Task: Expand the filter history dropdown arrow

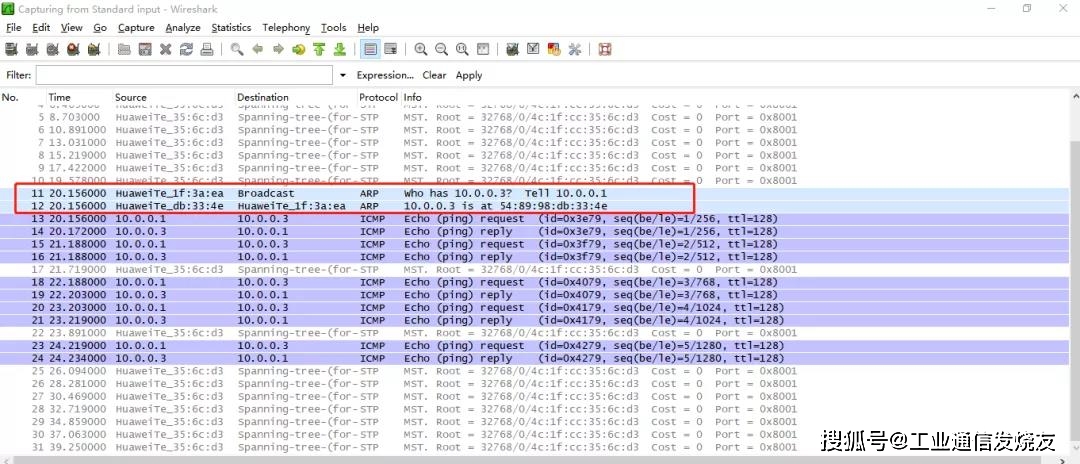Action: pos(343,75)
